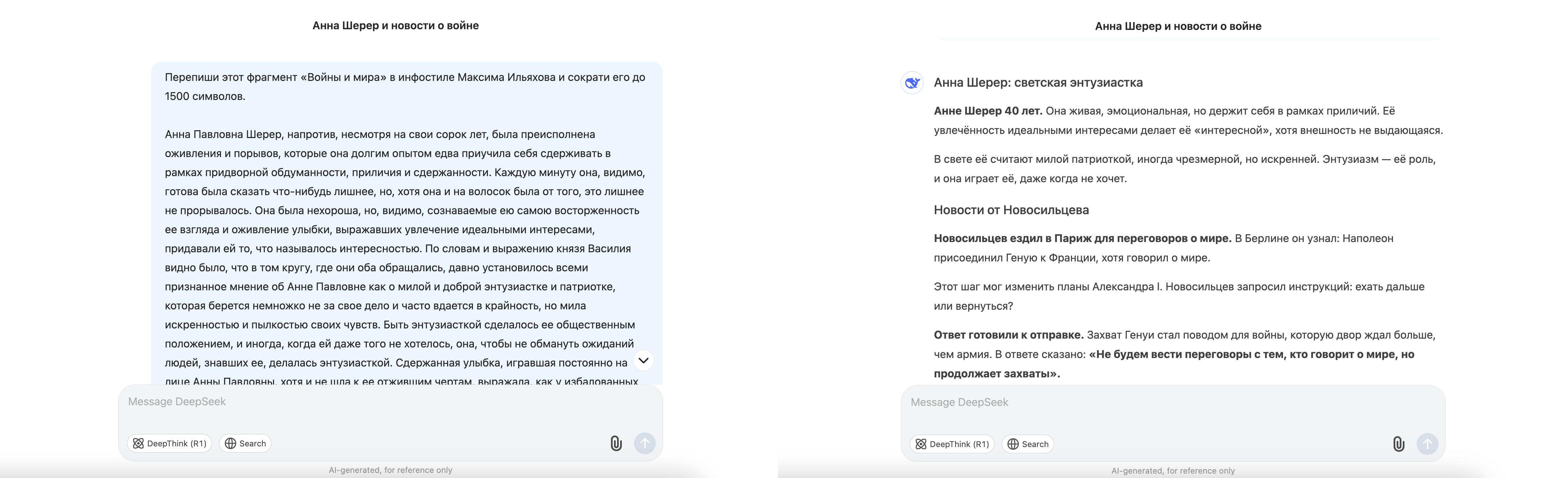1568x478 pixels.
Task: Click paragraph starting 'В свете её считают'
Action: tap(1184, 169)
